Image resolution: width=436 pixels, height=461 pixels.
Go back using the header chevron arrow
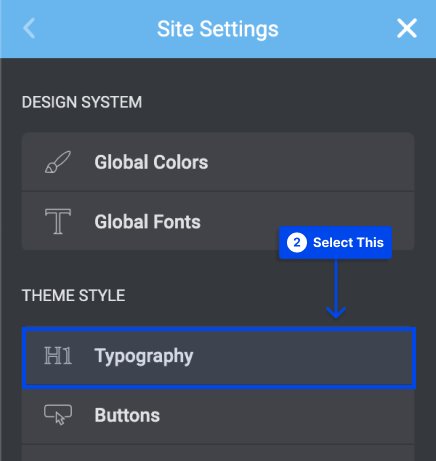pos(29,28)
